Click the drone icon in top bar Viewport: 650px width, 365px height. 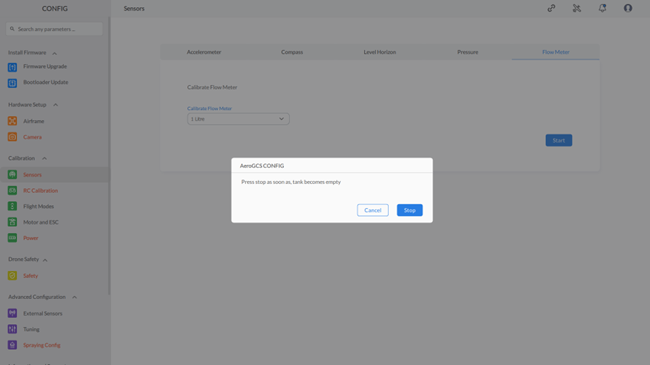577,8
